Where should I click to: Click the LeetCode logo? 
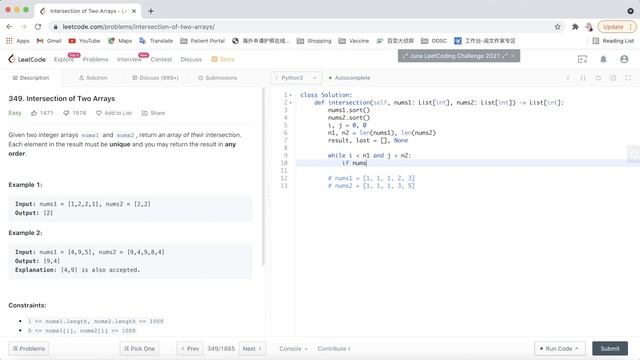27,59
